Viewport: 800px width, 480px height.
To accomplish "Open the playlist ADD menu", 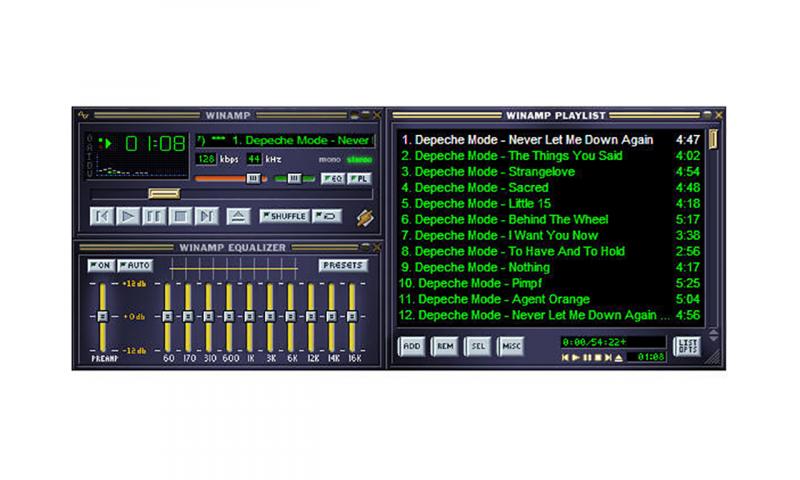I will (412, 346).
